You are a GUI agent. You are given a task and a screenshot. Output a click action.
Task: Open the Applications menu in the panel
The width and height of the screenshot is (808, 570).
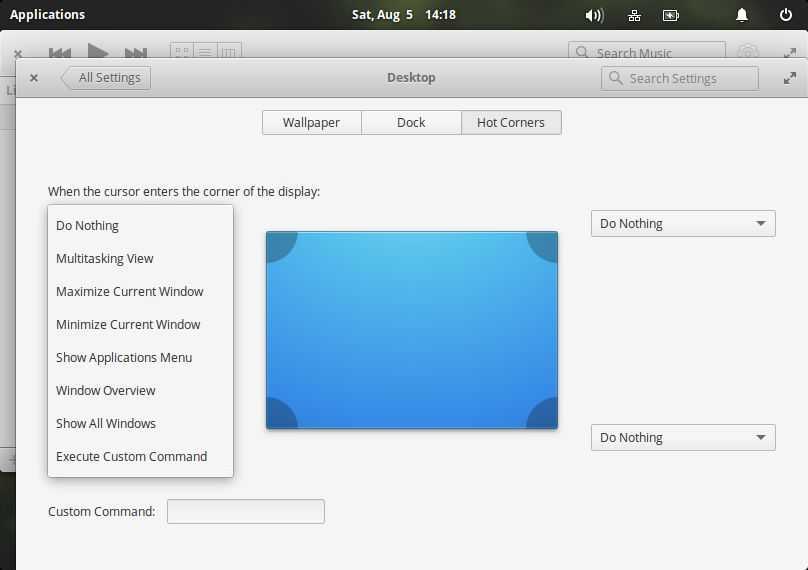coord(47,15)
